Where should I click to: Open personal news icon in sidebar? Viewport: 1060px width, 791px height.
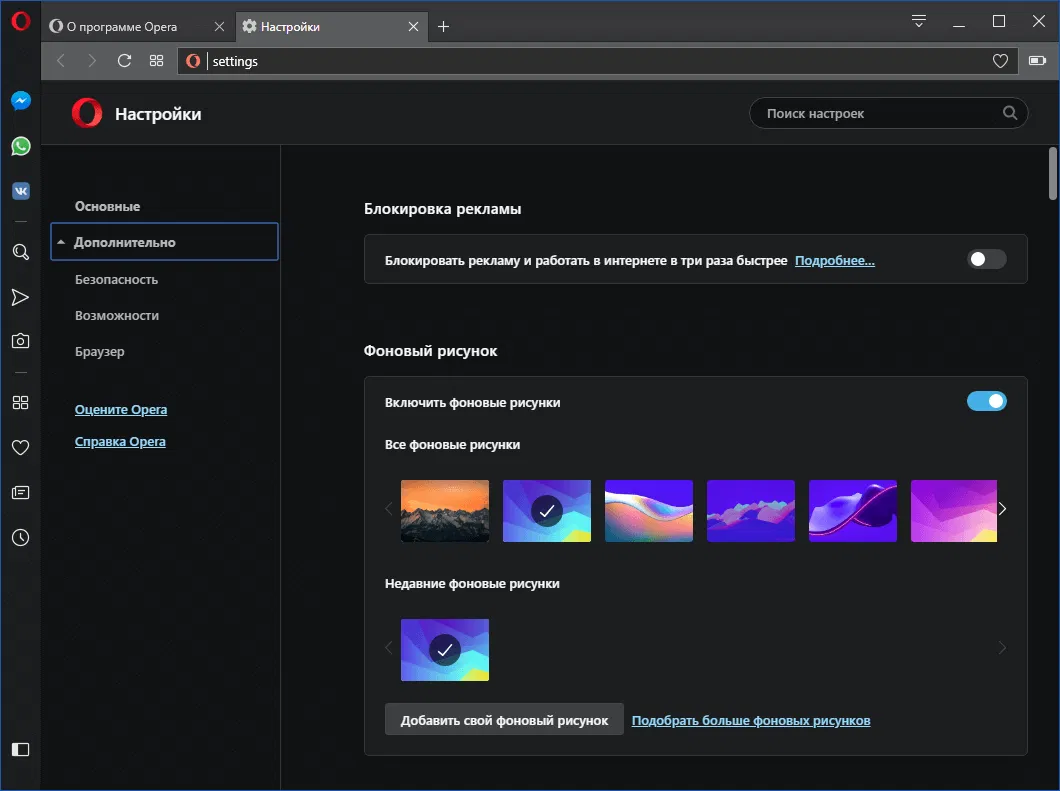[20, 493]
